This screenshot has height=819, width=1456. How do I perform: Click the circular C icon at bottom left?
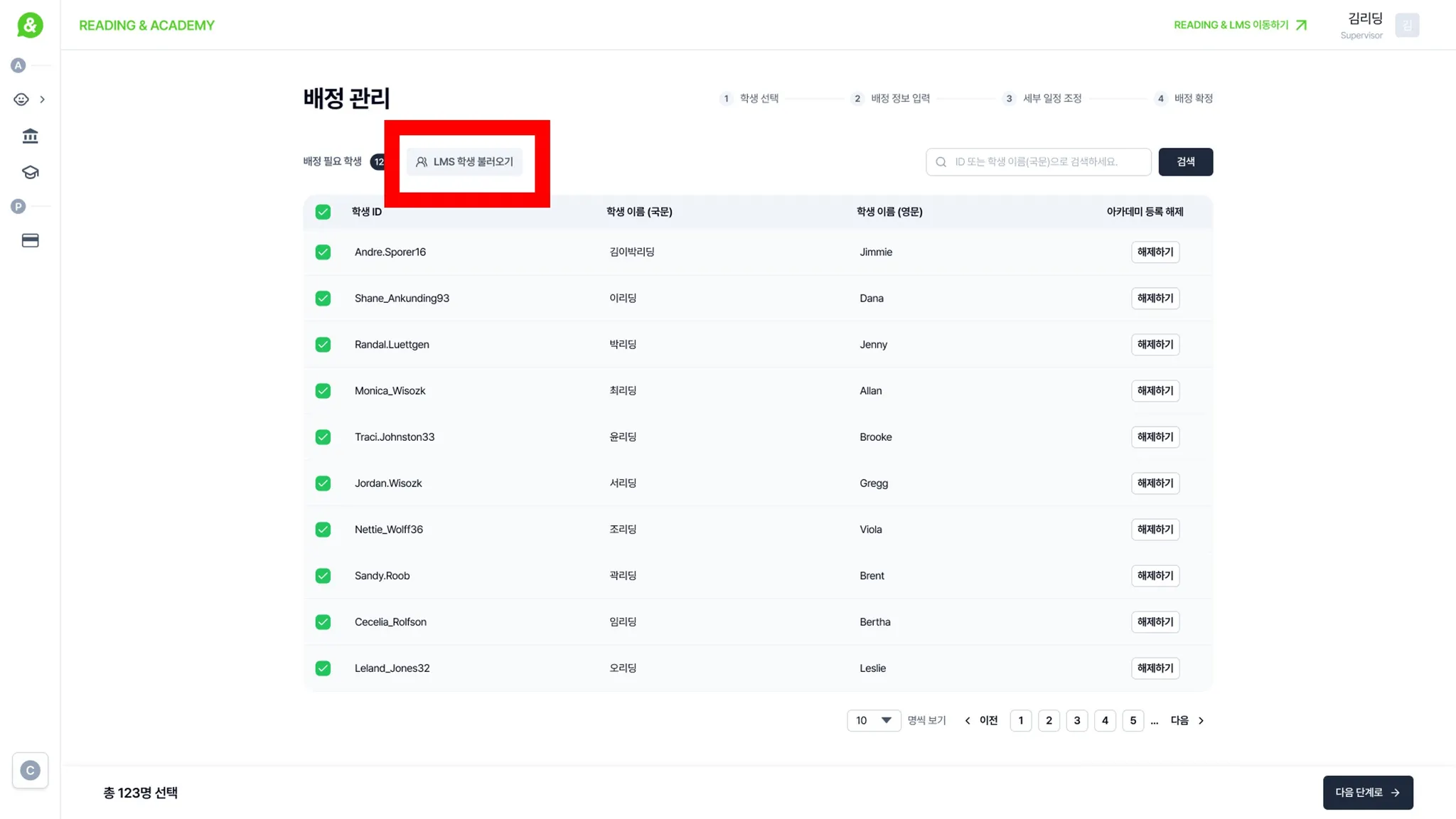pos(30,770)
